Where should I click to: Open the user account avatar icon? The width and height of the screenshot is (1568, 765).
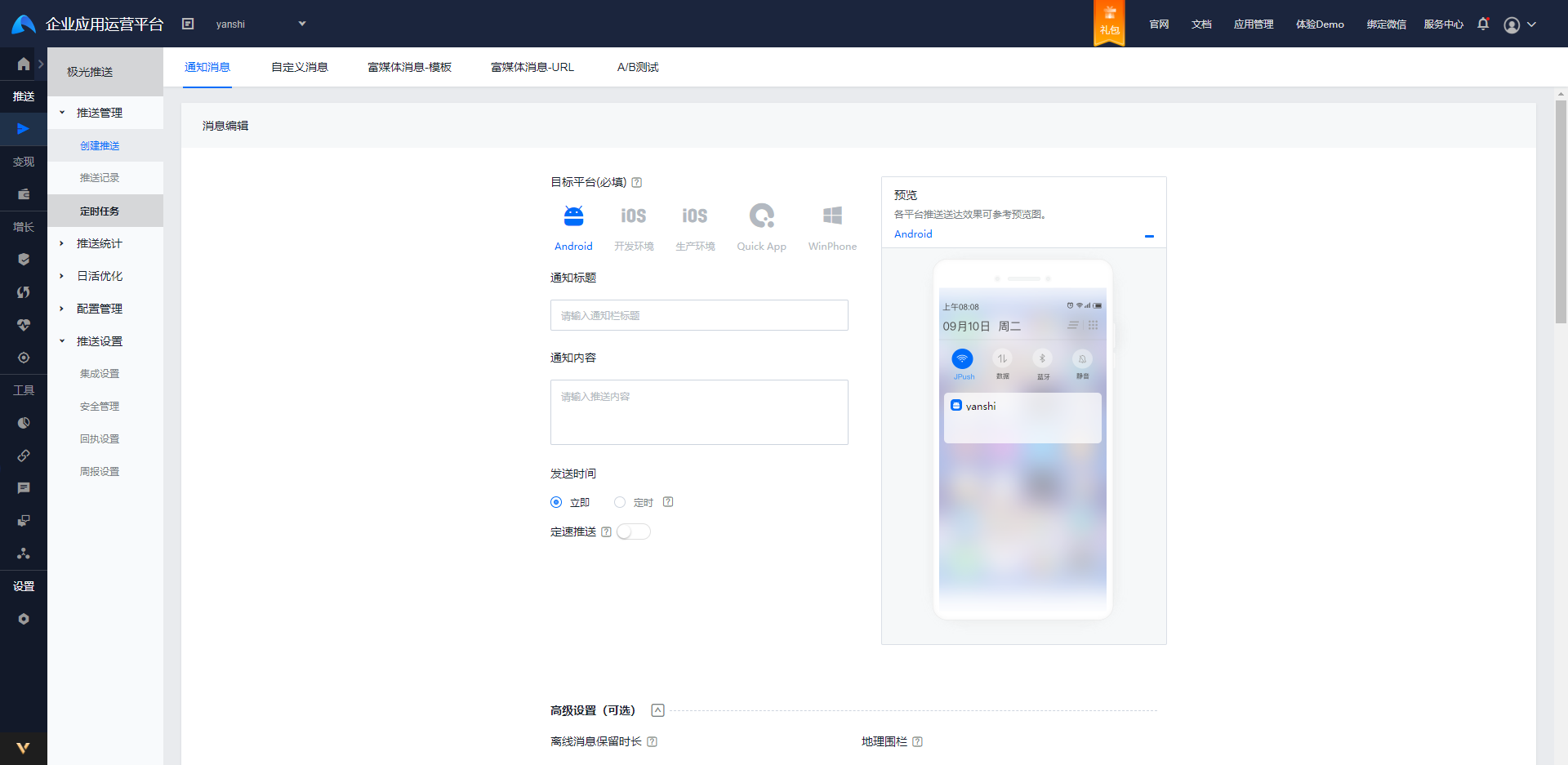pos(1510,24)
